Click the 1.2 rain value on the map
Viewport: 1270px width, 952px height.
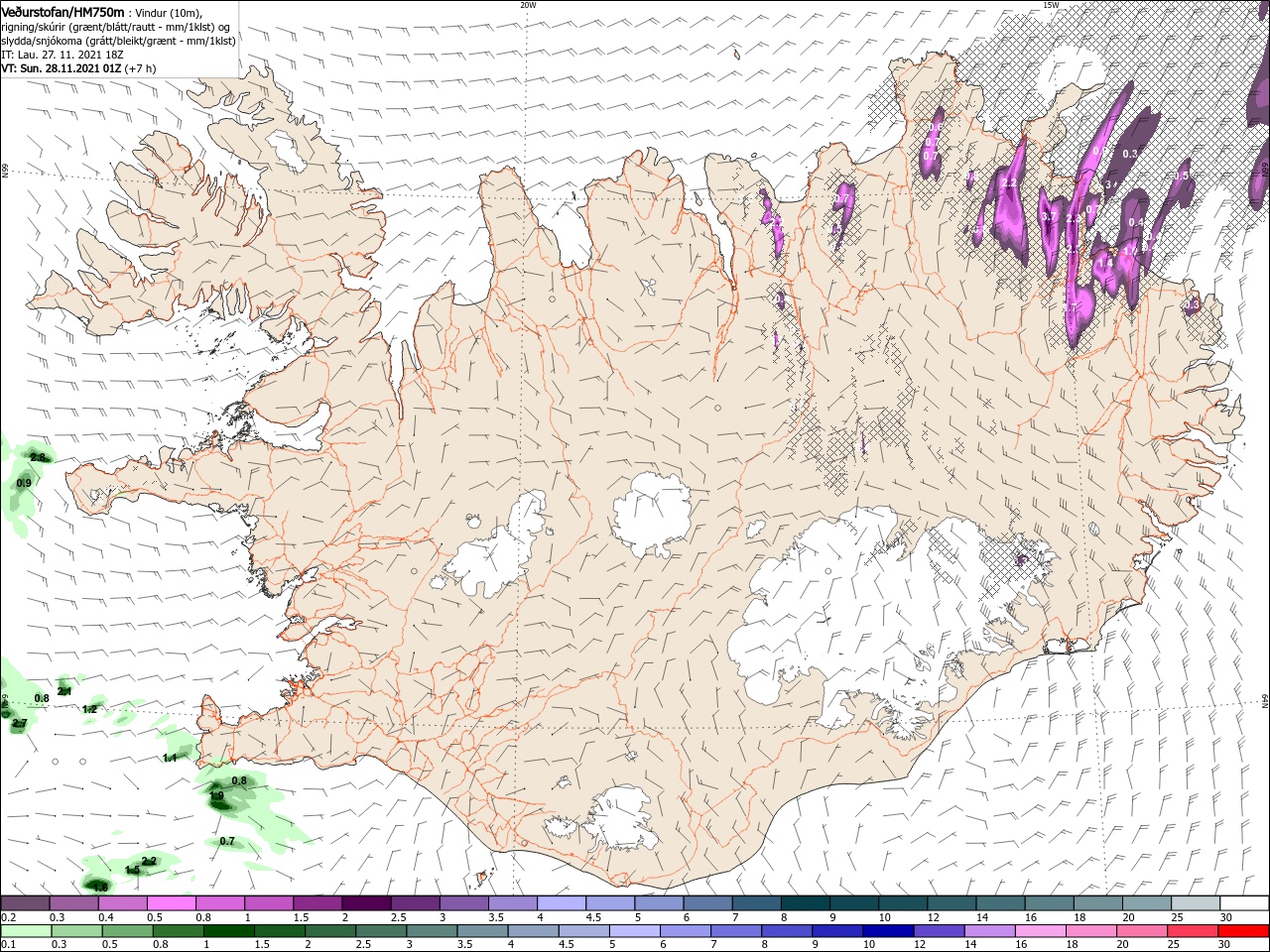click(x=89, y=709)
